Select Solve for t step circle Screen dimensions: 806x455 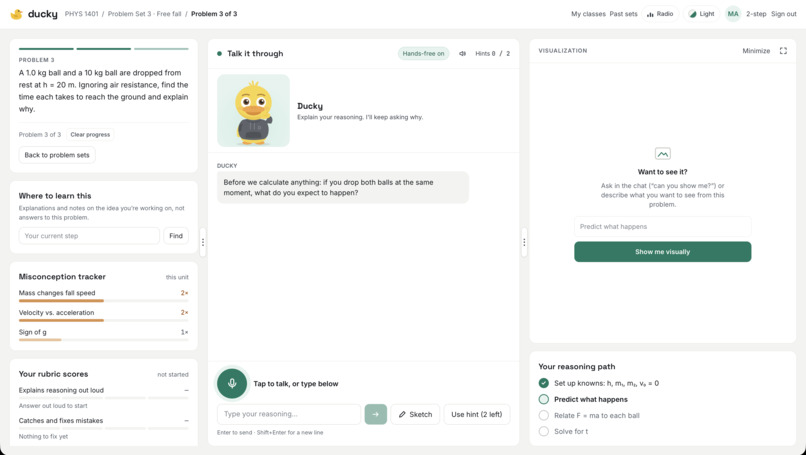pos(543,431)
